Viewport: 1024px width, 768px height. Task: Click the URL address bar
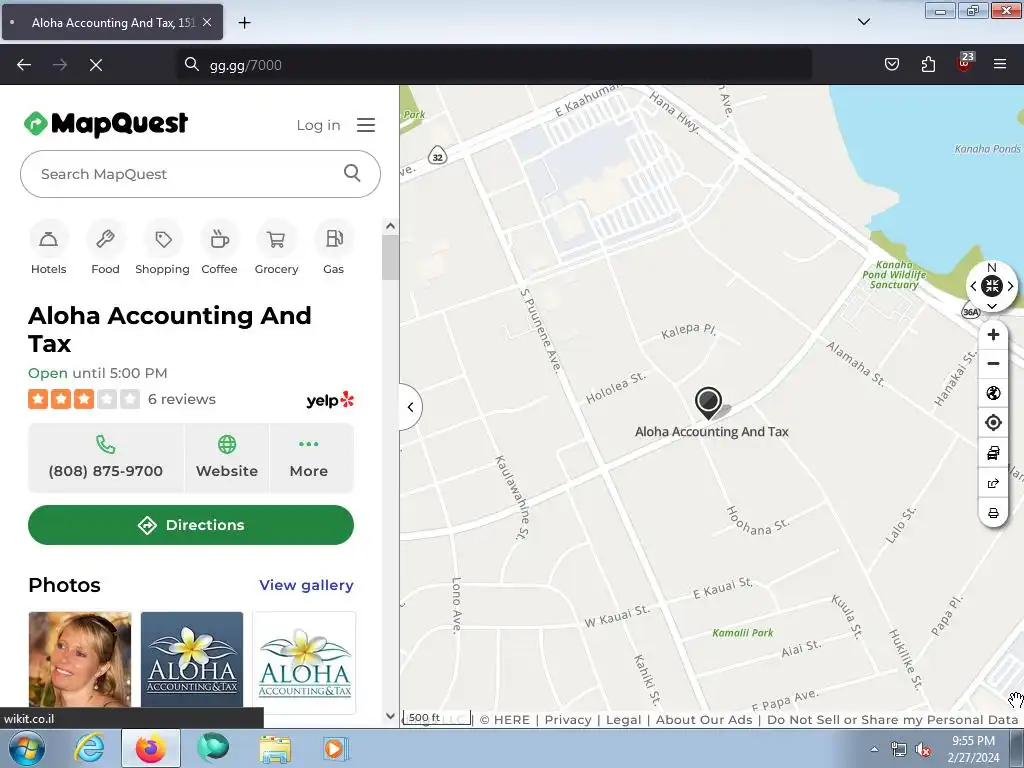coord(494,65)
